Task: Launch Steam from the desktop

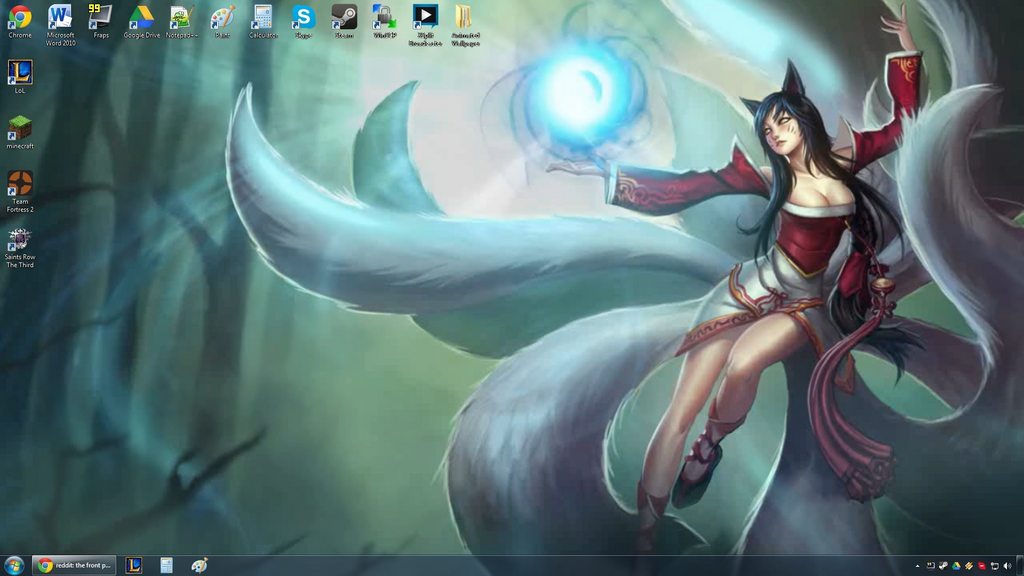Action: (343, 18)
